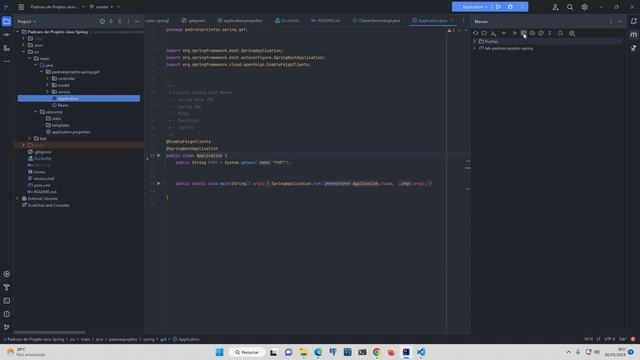
Task: Click Maven generate sources folder icon
Action: click(484, 33)
